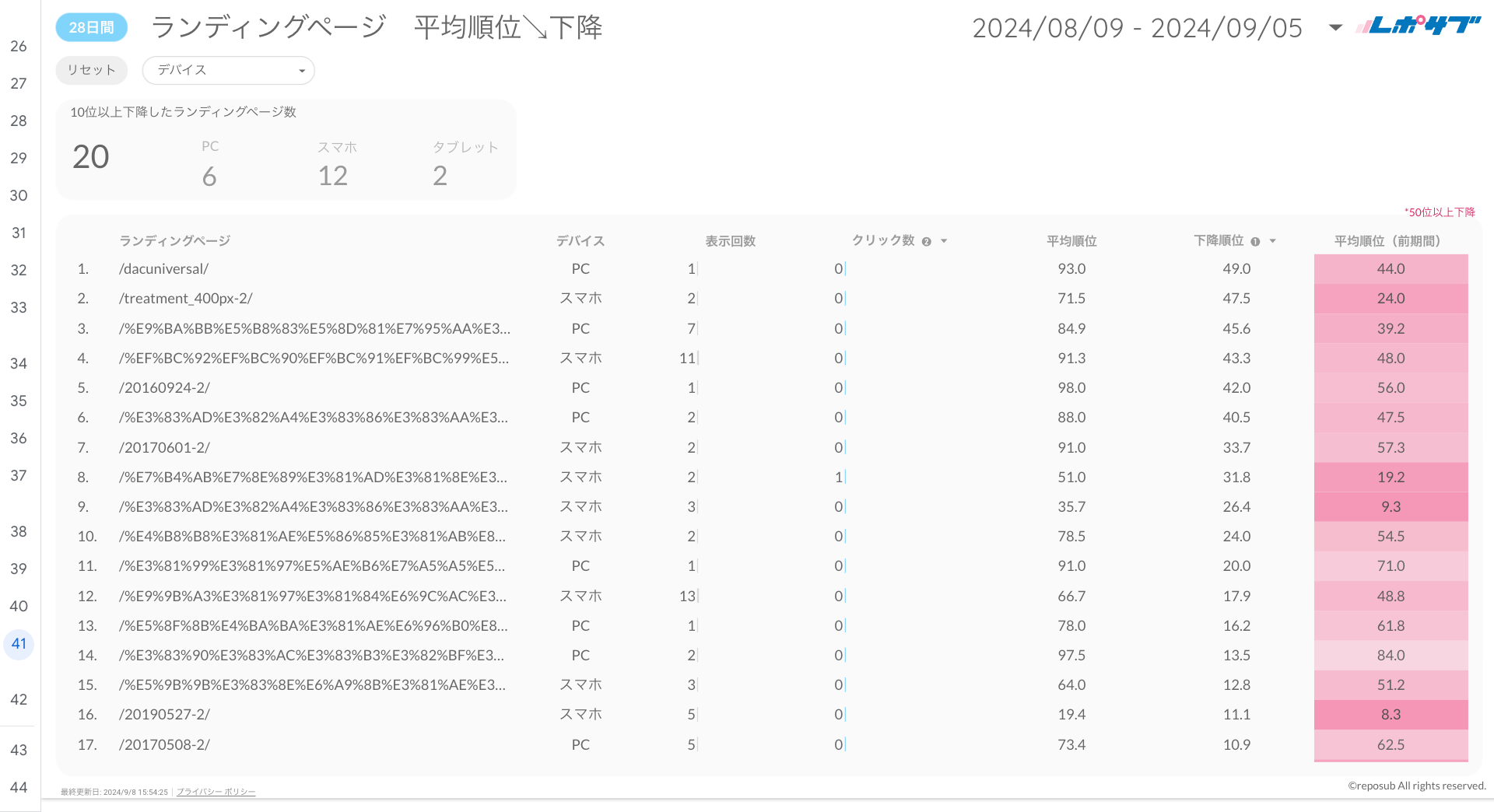Select the 28日間 period badge
Image resolution: width=1494 pixels, height=812 pixels.
[91, 26]
